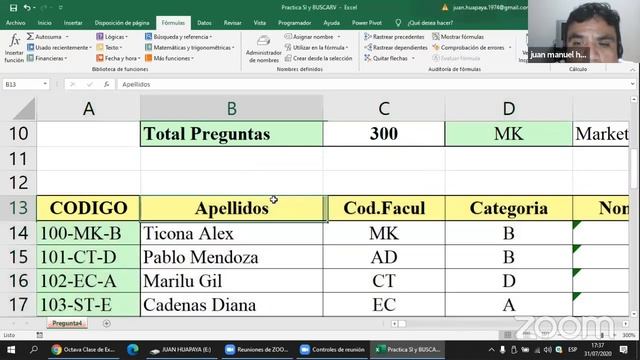
Task: Open the Quitar flechas dropdown arrow
Action: pyautogui.click(x=413, y=58)
